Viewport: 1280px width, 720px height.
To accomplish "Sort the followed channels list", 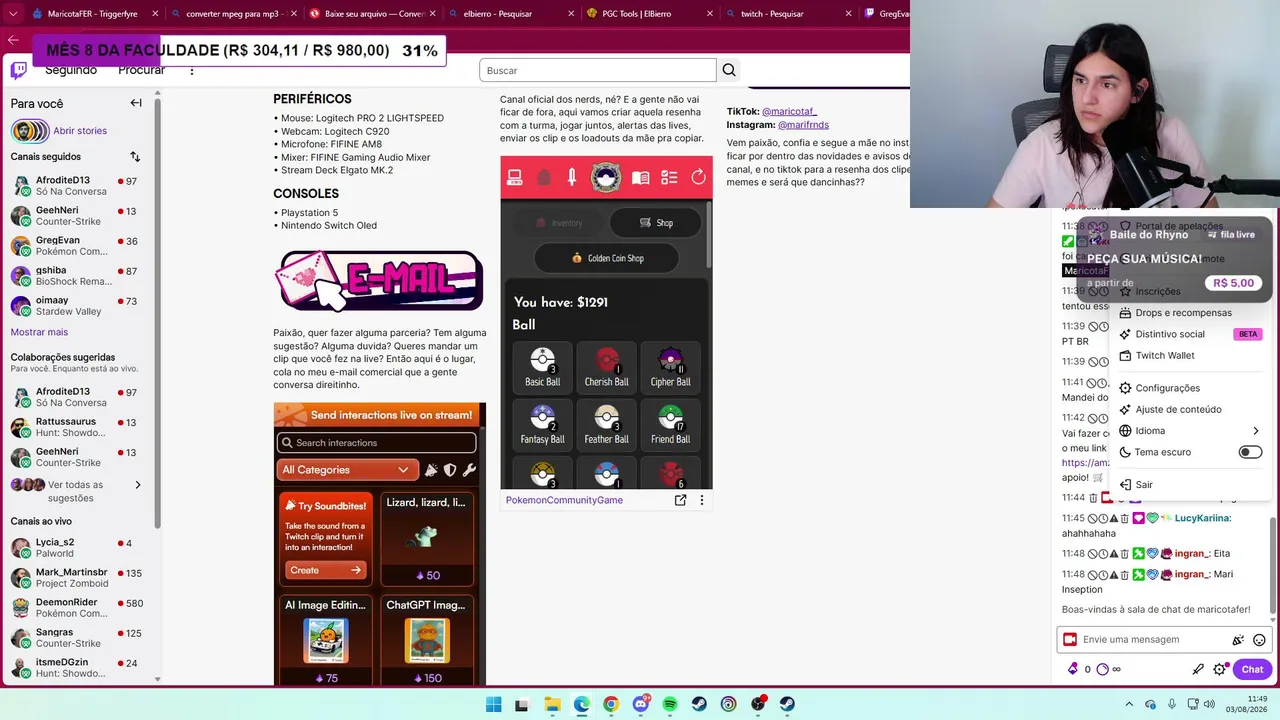I will 135,157.
